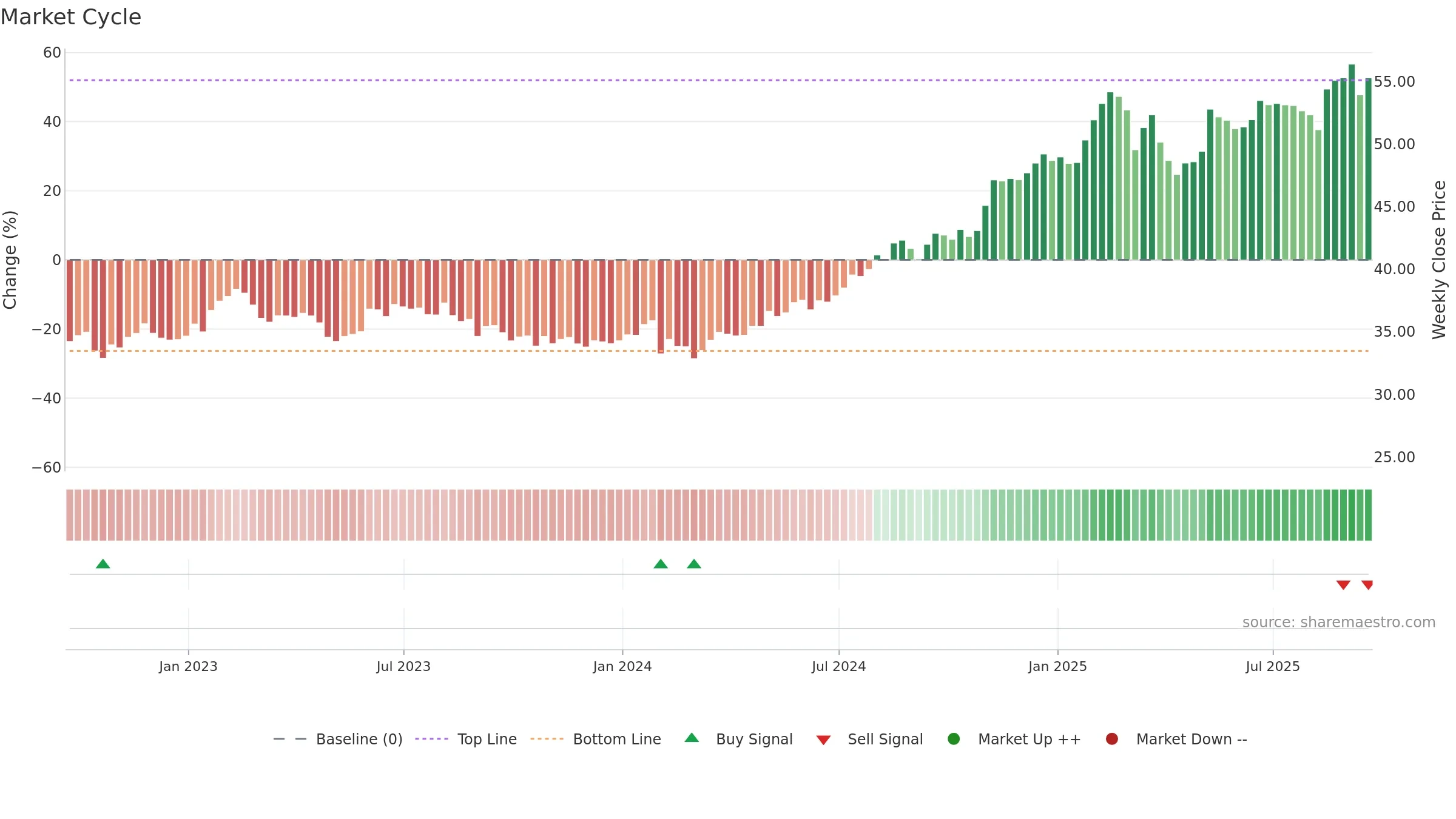
Task: Click the 45.00 price axis label
Action: coord(1394,206)
